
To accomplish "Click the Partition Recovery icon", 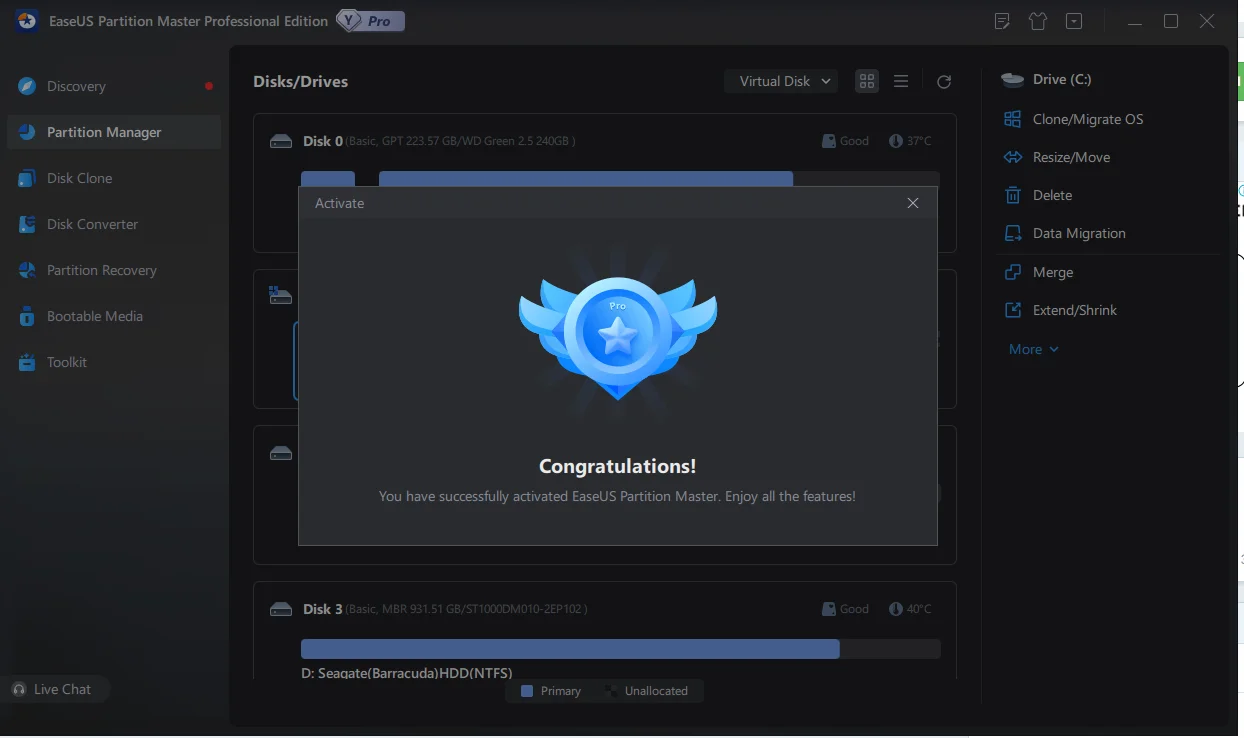I will point(27,270).
